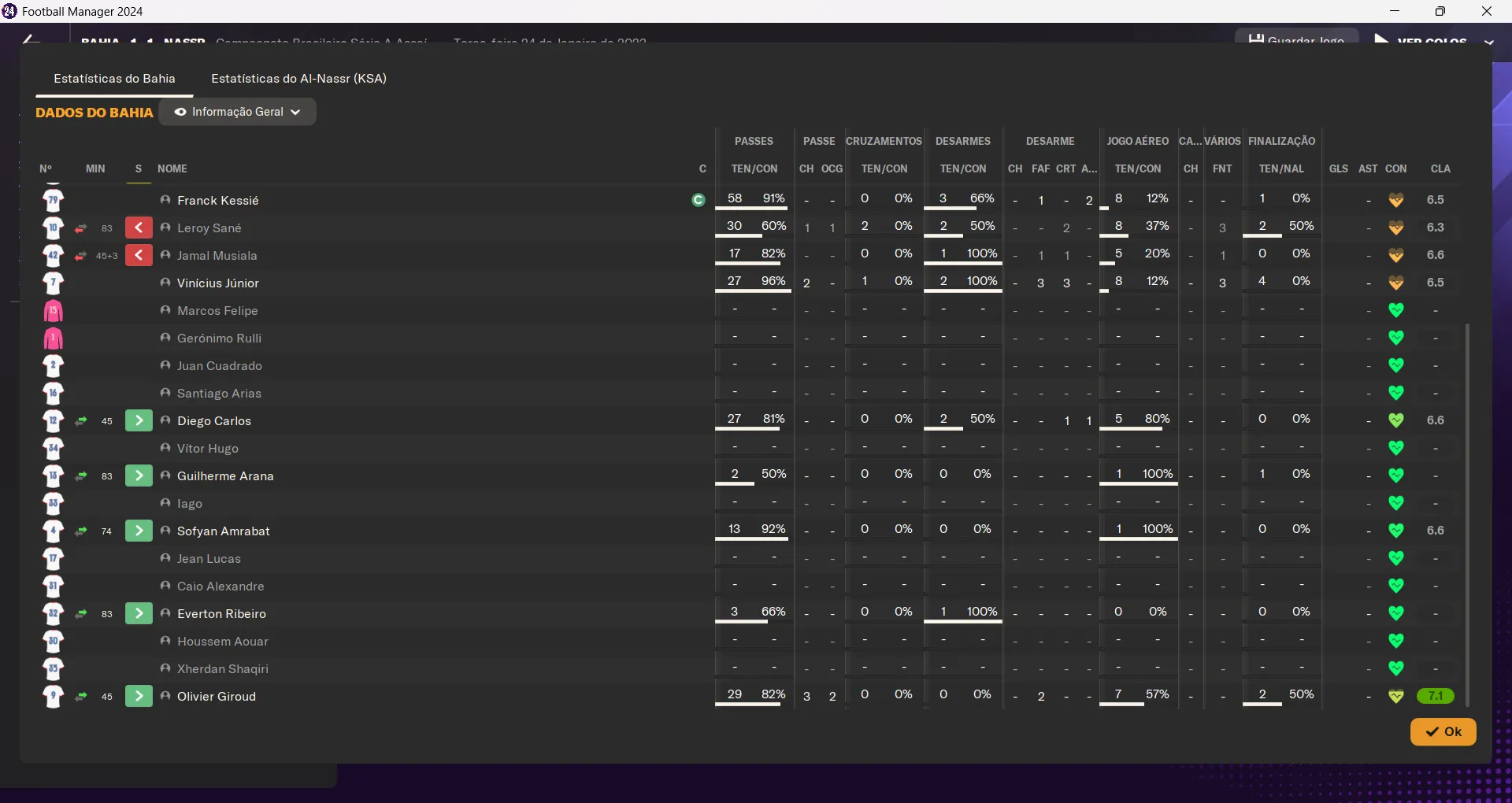Click Marcos Felipe's green condition heart

[x=1396, y=310]
